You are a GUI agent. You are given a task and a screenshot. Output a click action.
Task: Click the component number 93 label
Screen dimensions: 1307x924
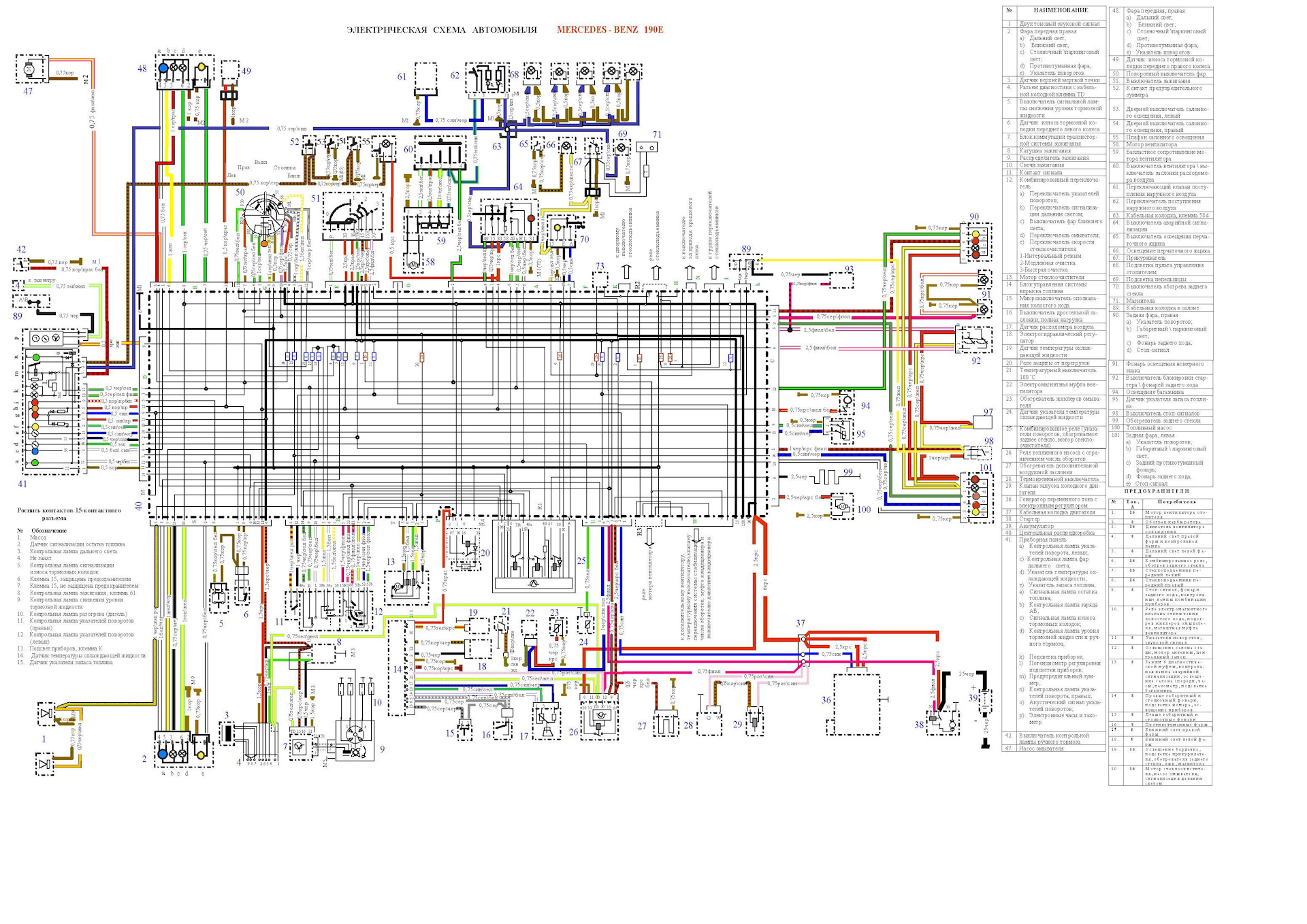tap(849, 269)
